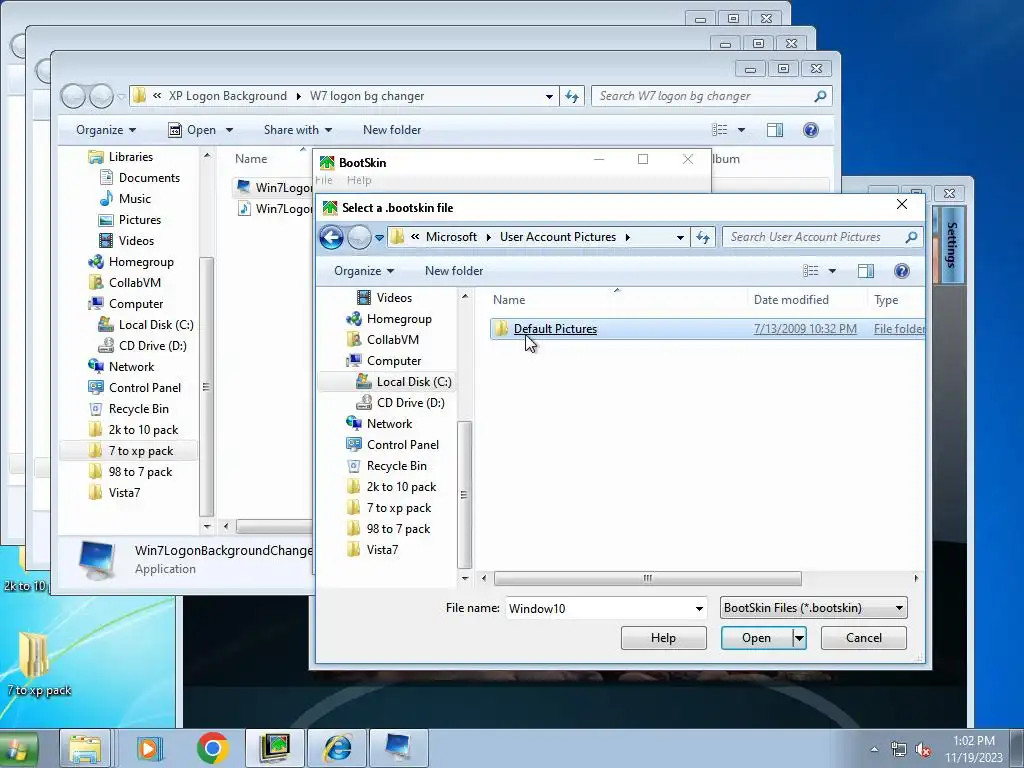Click New folder in the W7 logon bg changer window
Image resolution: width=1024 pixels, height=768 pixels.
pos(392,130)
